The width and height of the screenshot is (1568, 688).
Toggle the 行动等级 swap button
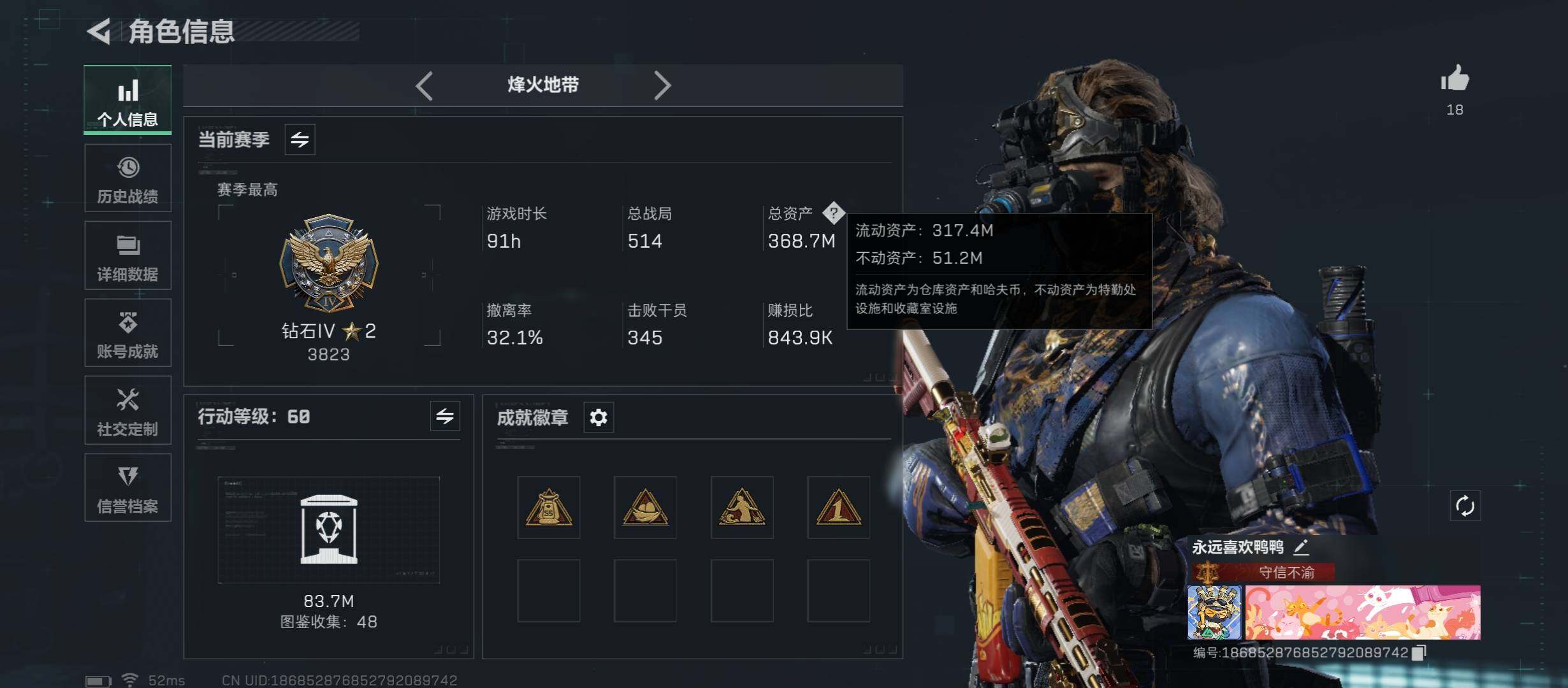pyautogui.click(x=445, y=417)
